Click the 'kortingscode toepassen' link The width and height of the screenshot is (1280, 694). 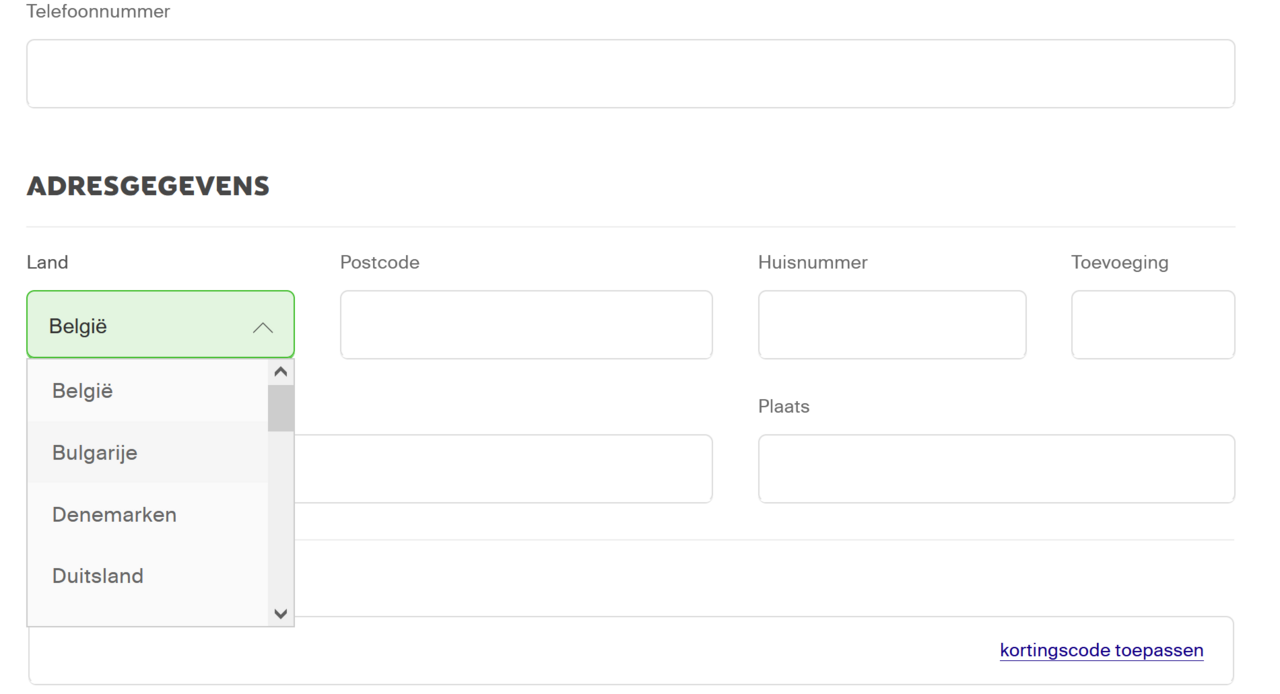[1101, 651]
